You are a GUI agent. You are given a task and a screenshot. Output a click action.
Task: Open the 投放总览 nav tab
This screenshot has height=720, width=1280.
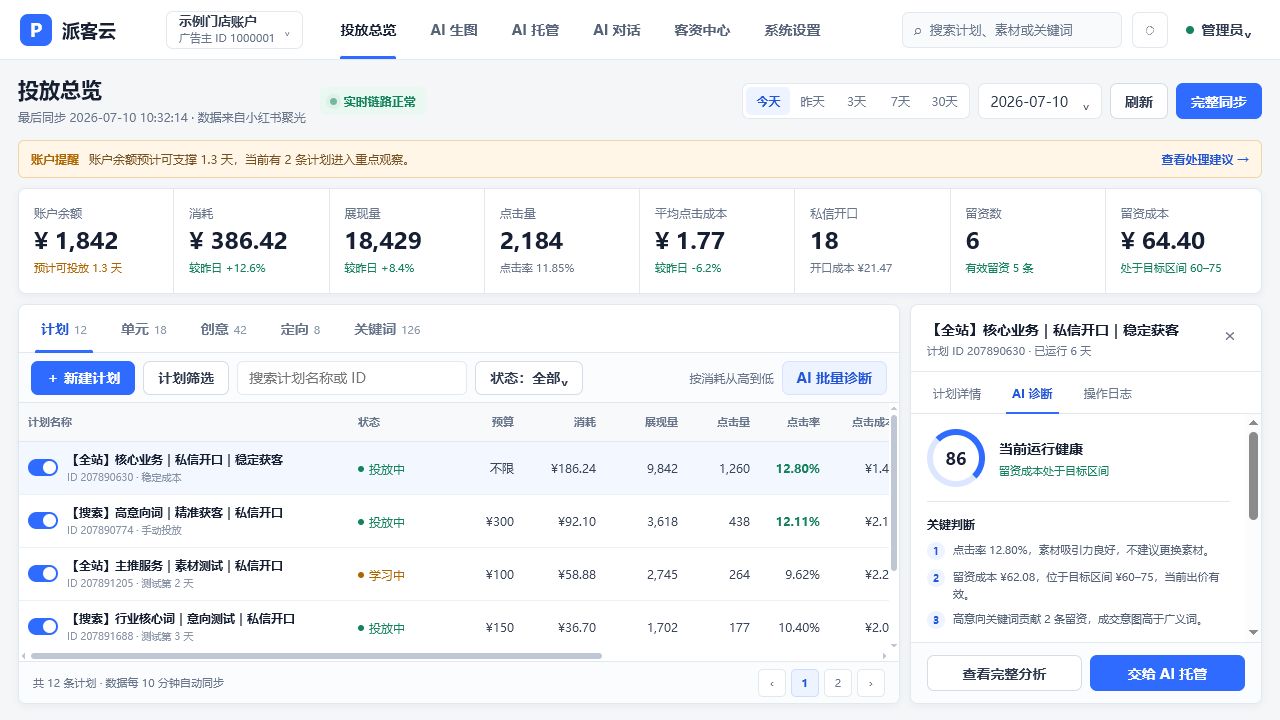click(x=368, y=30)
